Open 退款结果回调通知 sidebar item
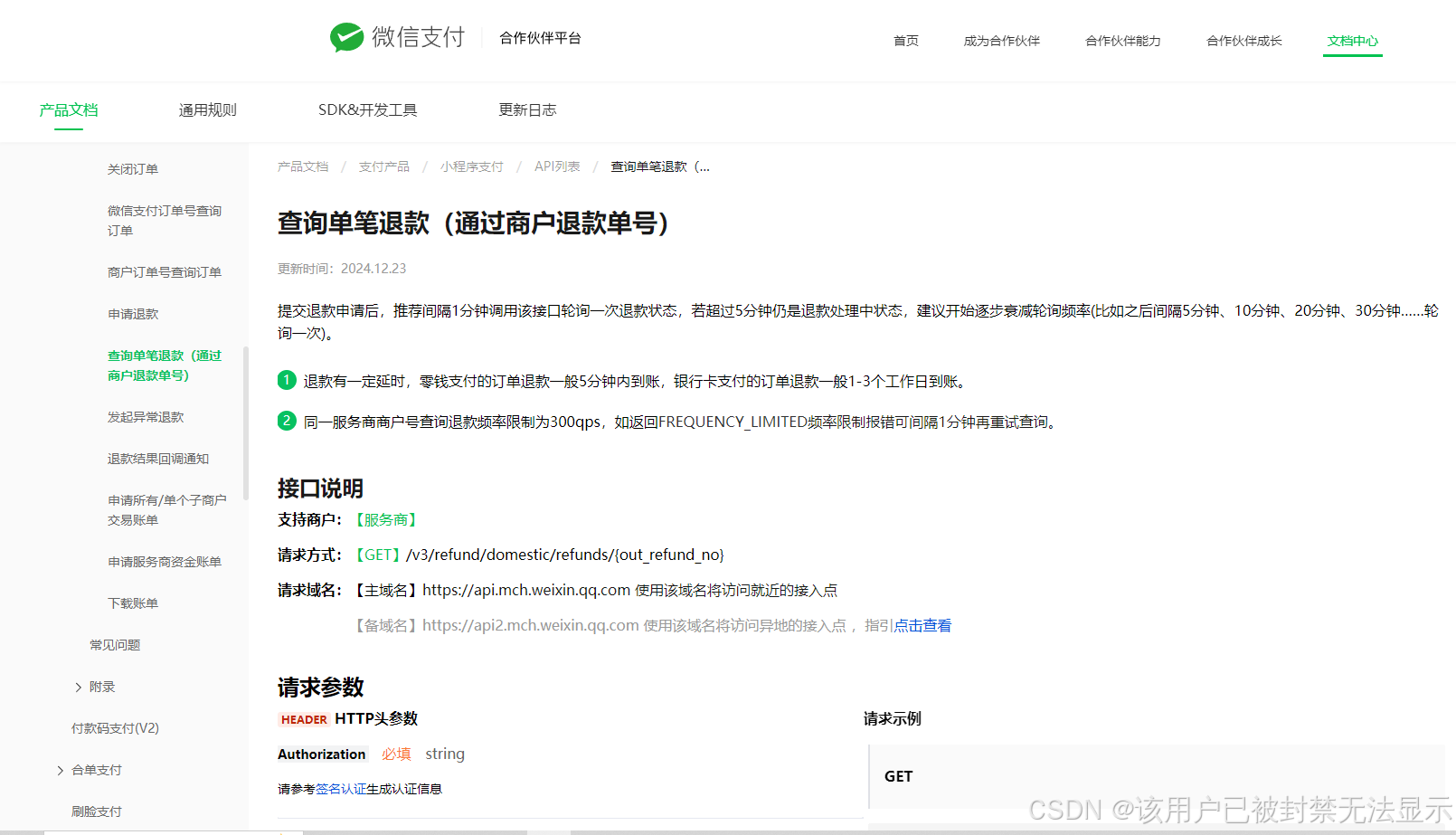Image resolution: width=1456 pixels, height=835 pixels. pyautogui.click(x=158, y=459)
